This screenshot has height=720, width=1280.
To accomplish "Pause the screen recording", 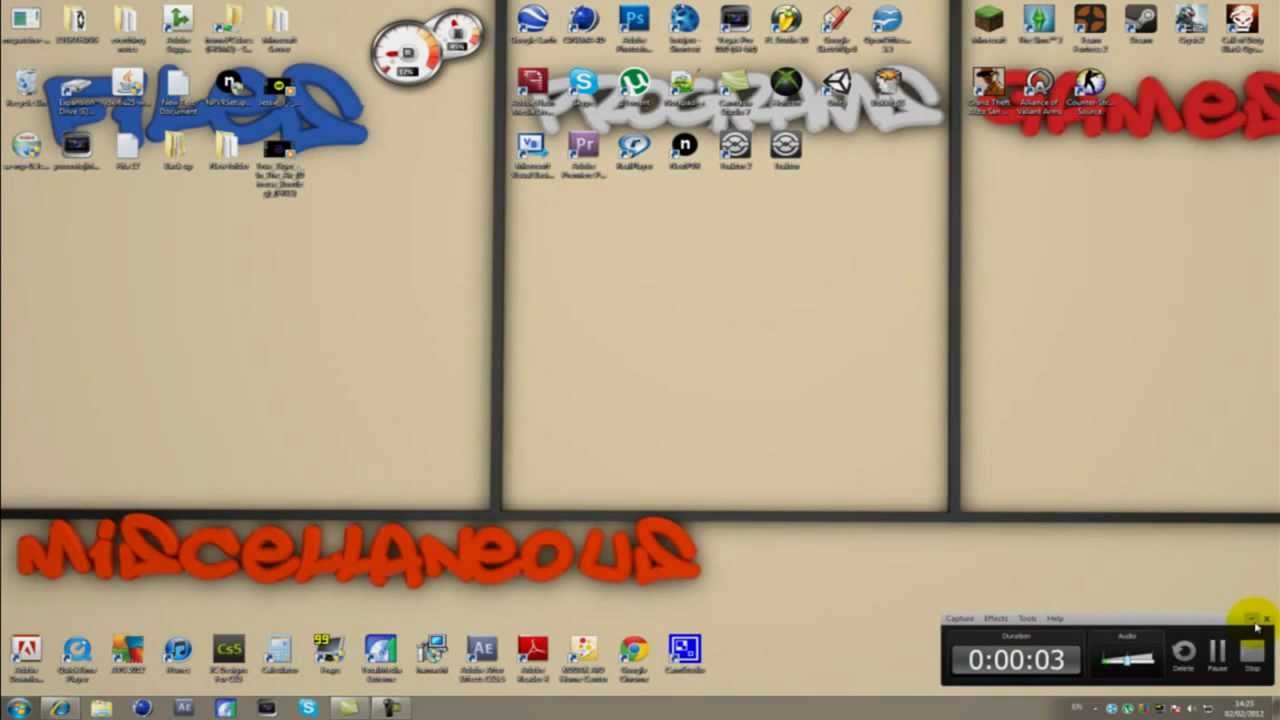I will coord(1217,654).
